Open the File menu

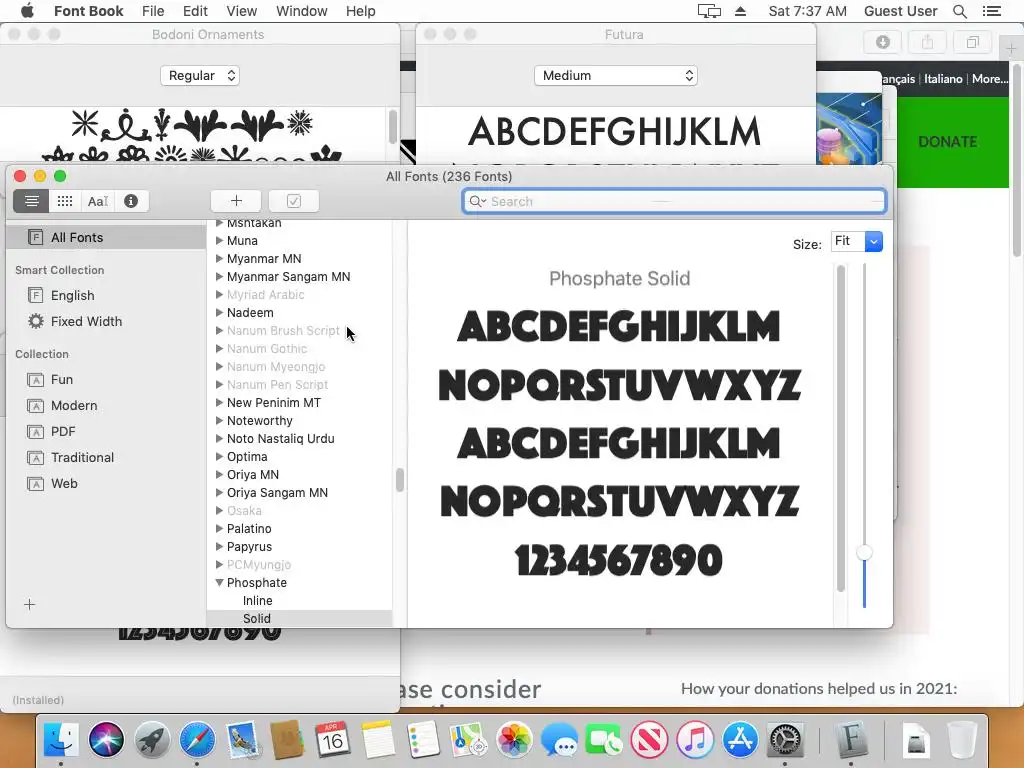tap(153, 11)
